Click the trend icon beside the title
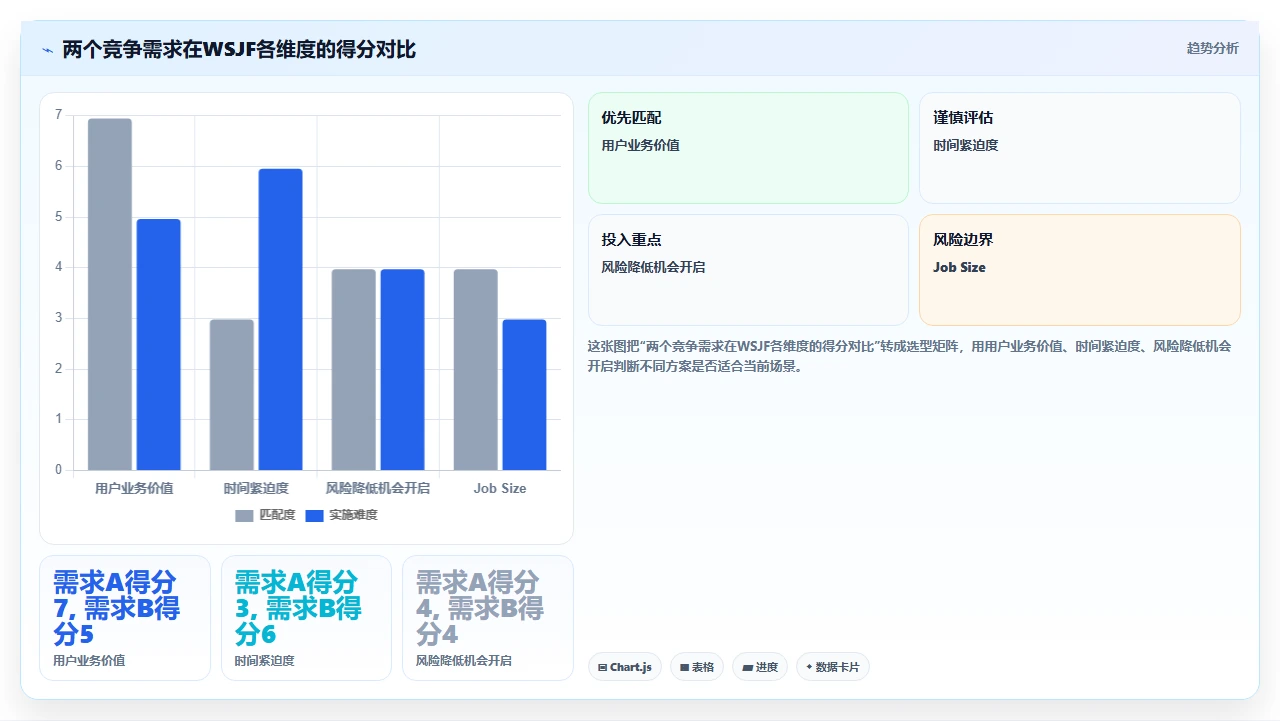This screenshot has height=721, width=1280. (47, 50)
